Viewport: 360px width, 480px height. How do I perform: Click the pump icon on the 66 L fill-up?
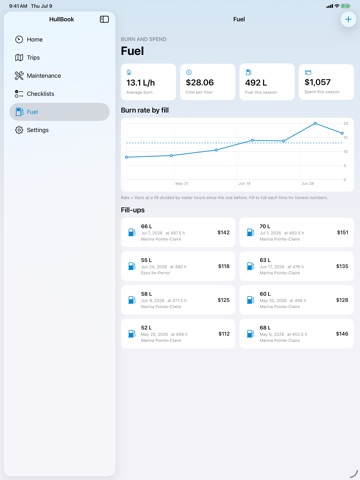click(132, 232)
